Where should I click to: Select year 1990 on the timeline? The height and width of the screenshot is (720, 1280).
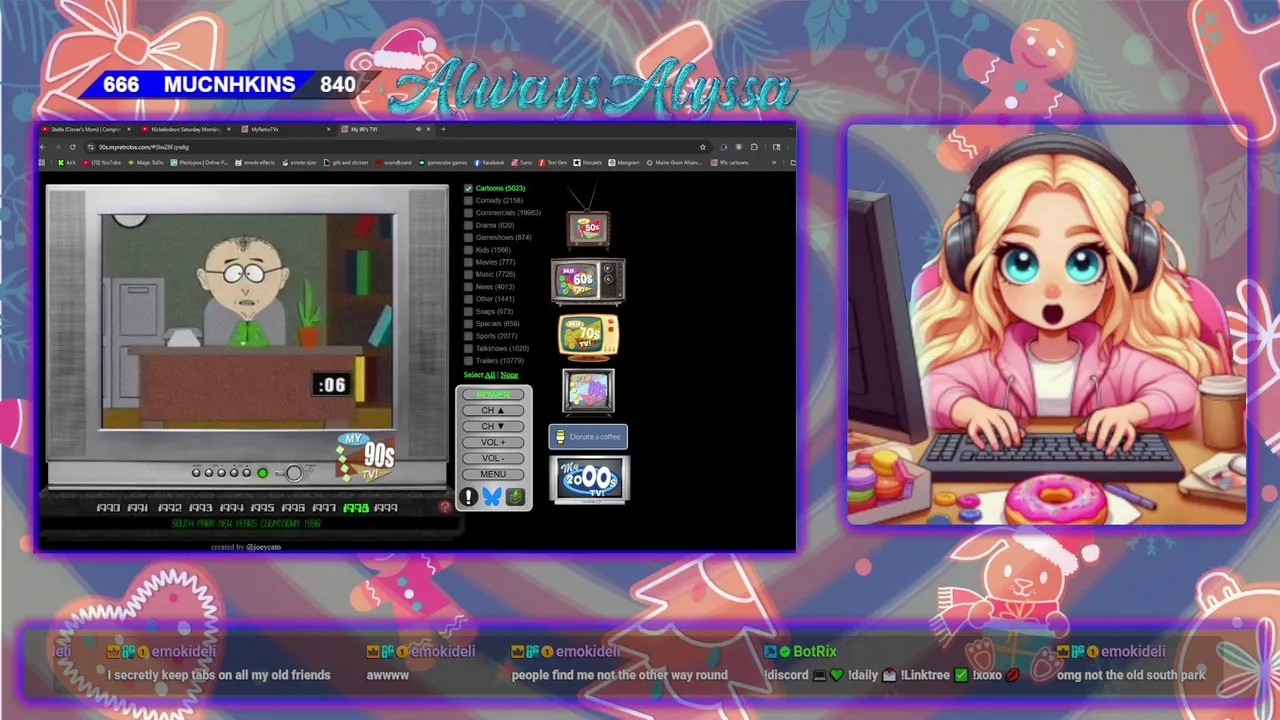coord(108,508)
